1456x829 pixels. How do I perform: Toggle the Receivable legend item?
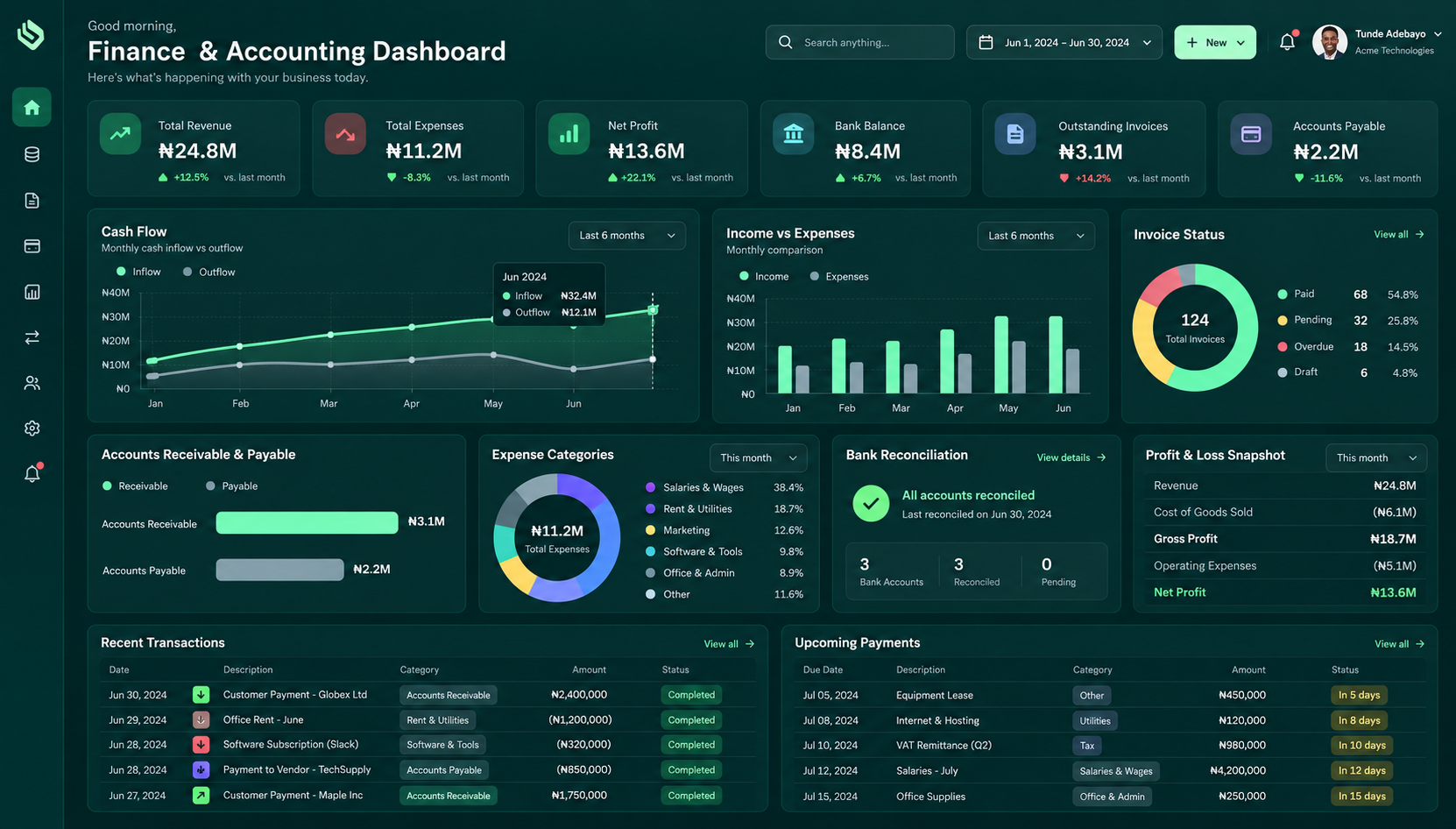[x=135, y=485]
